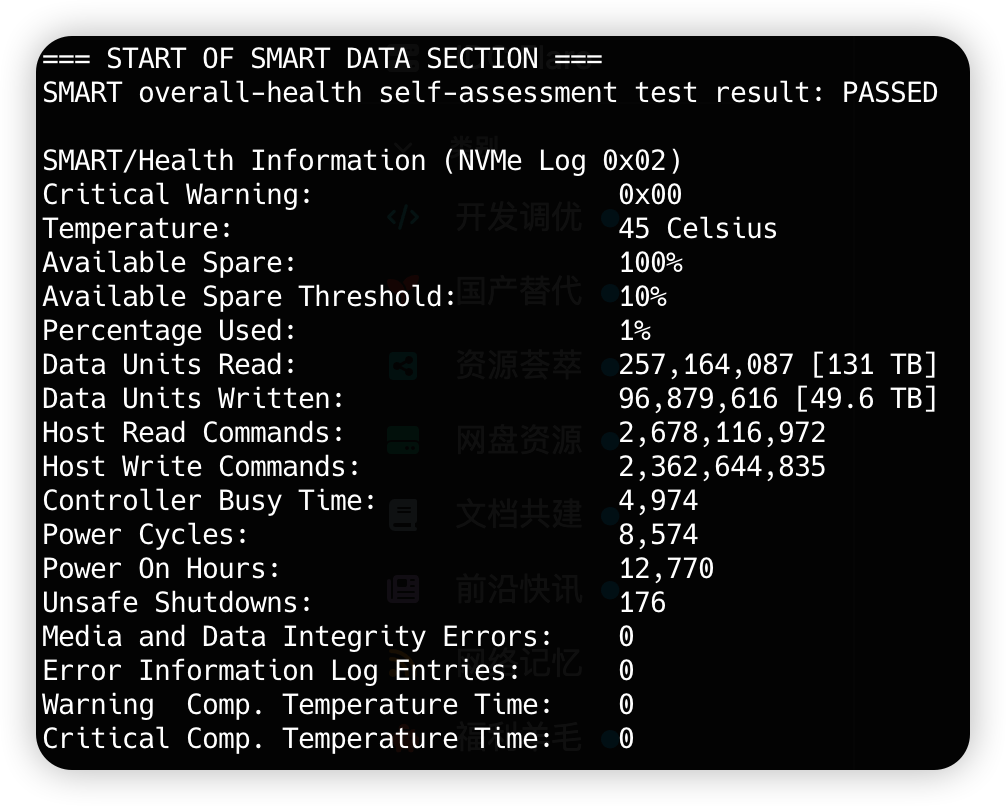
Task: Click the 45 Celsius temperature value
Action: click(x=698, y=229)
